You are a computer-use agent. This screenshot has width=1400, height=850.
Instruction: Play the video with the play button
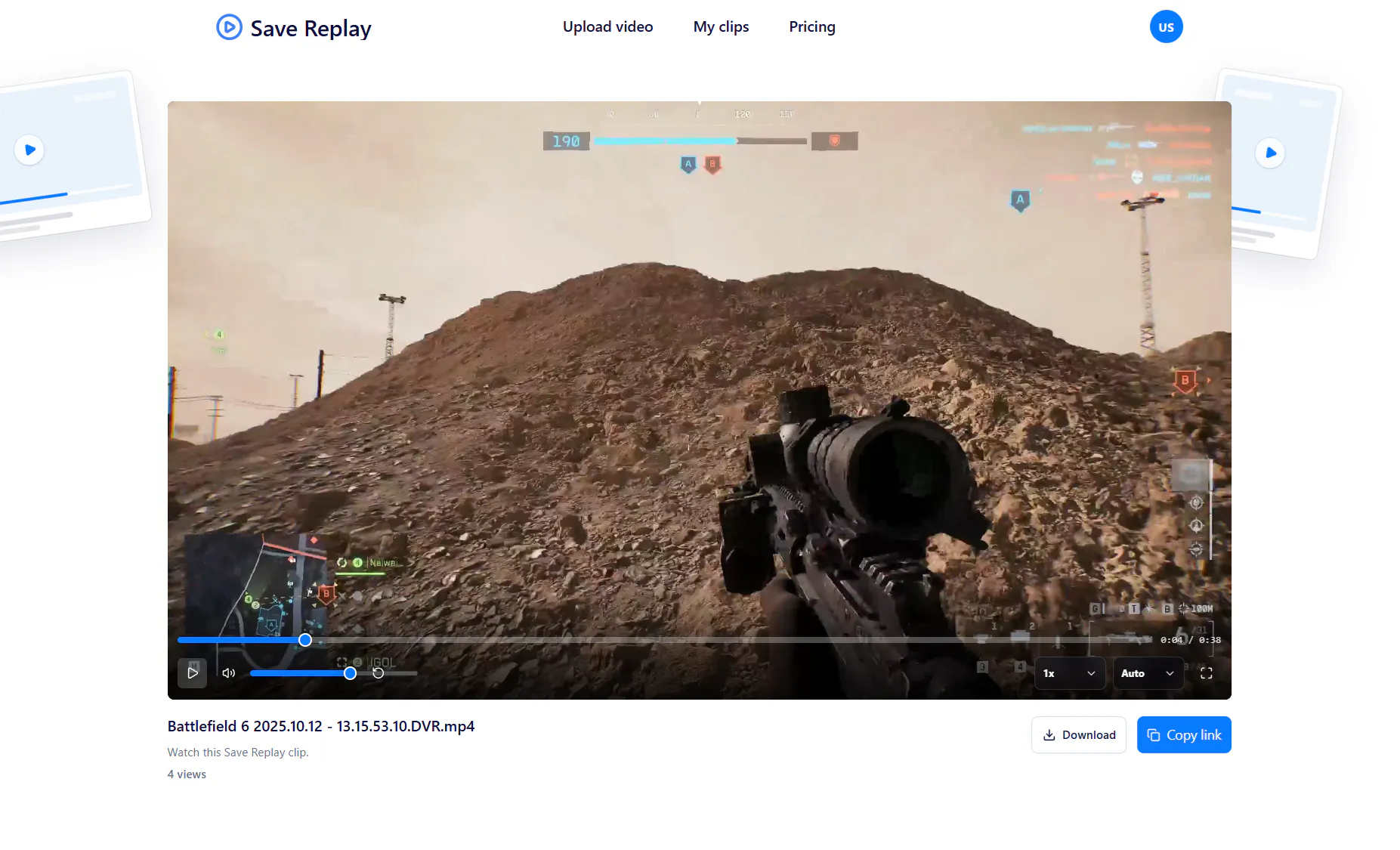coord(192,672)
